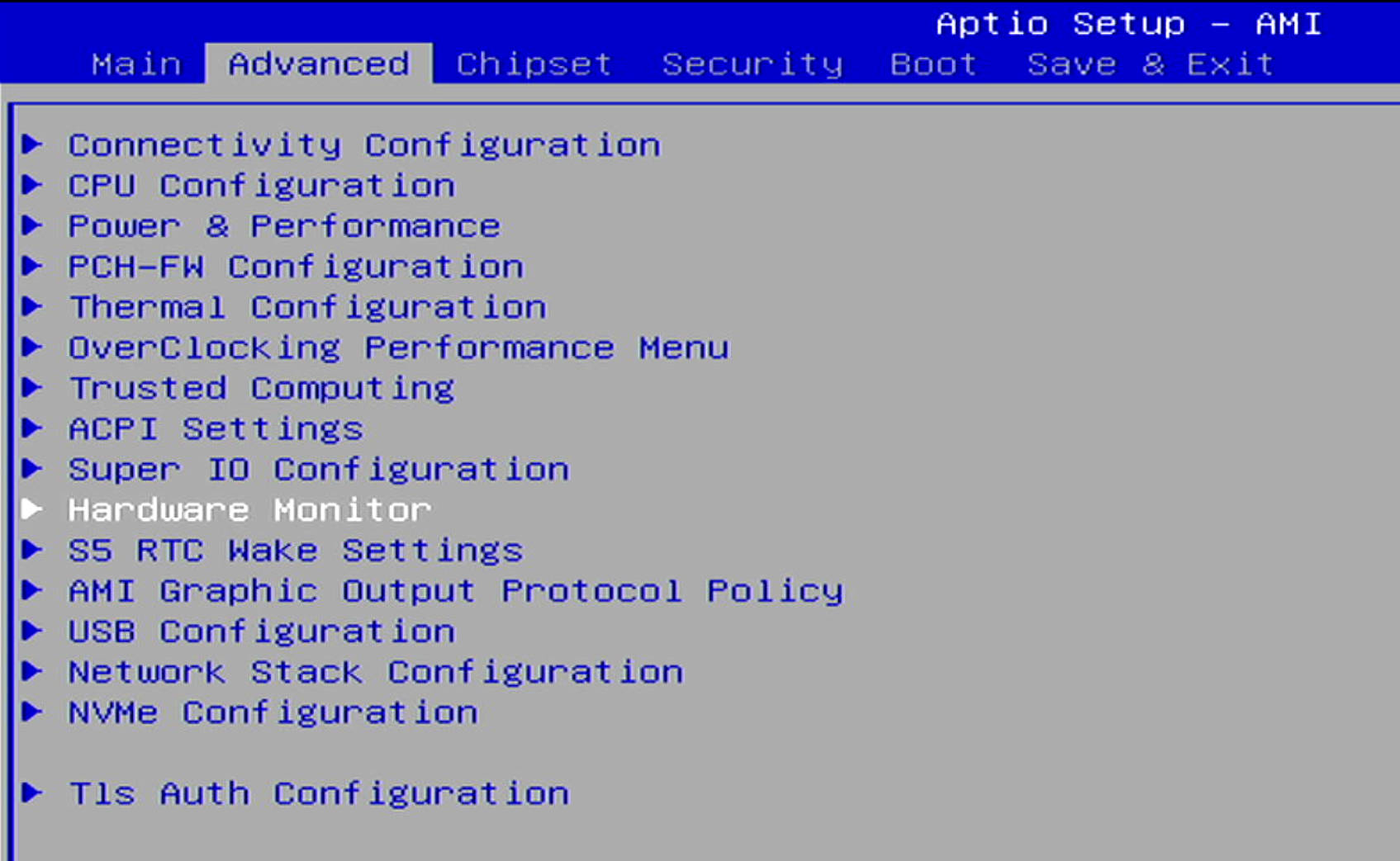Screen dimensions: 1400x861
Task: Expand OverClocking Performance Menu
Action: click(399, 348)
